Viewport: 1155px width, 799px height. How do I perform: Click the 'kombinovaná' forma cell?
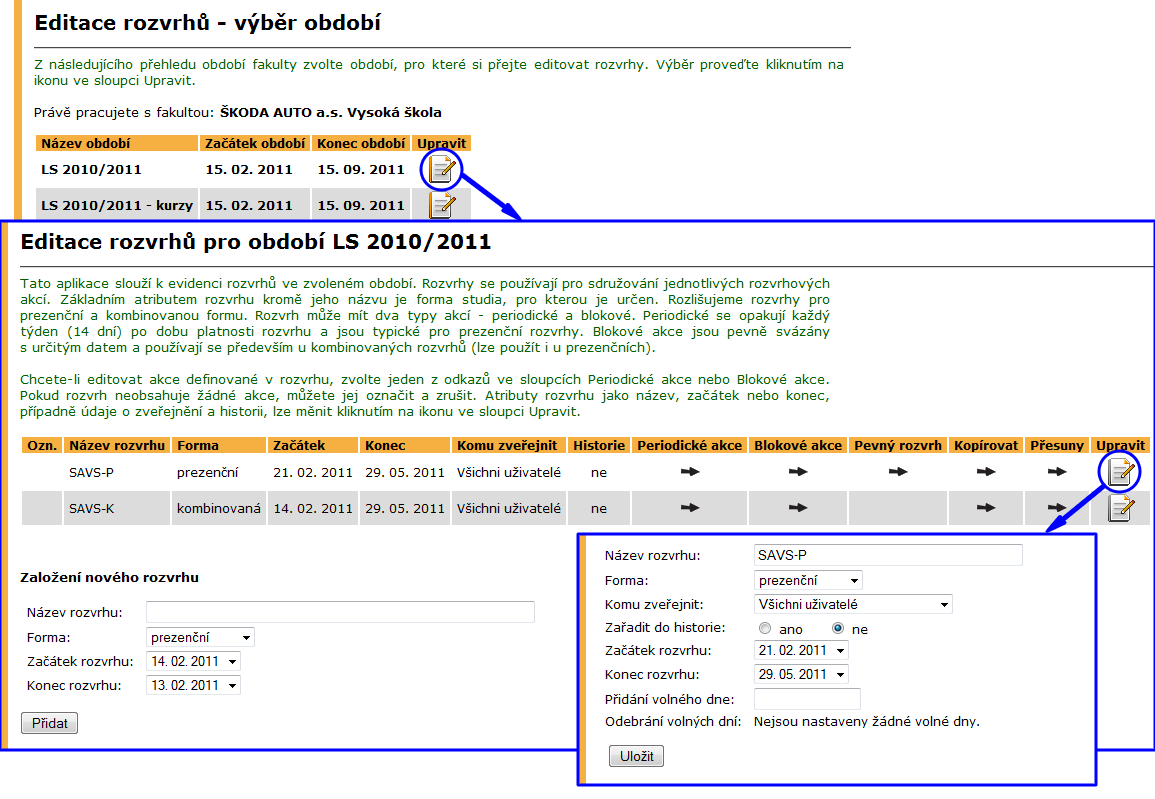(x=219, y=509)
